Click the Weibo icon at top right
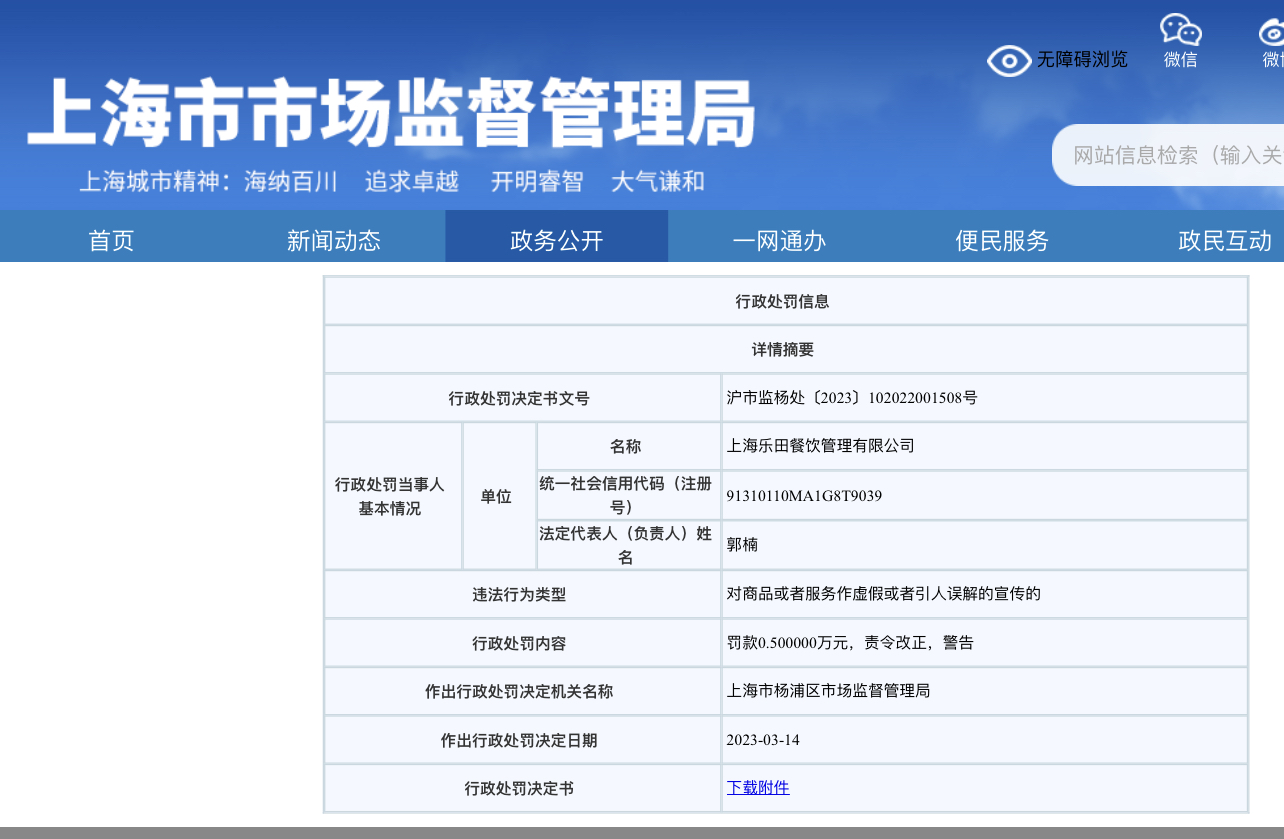Screen dimensions: 1284x839 1272,30
